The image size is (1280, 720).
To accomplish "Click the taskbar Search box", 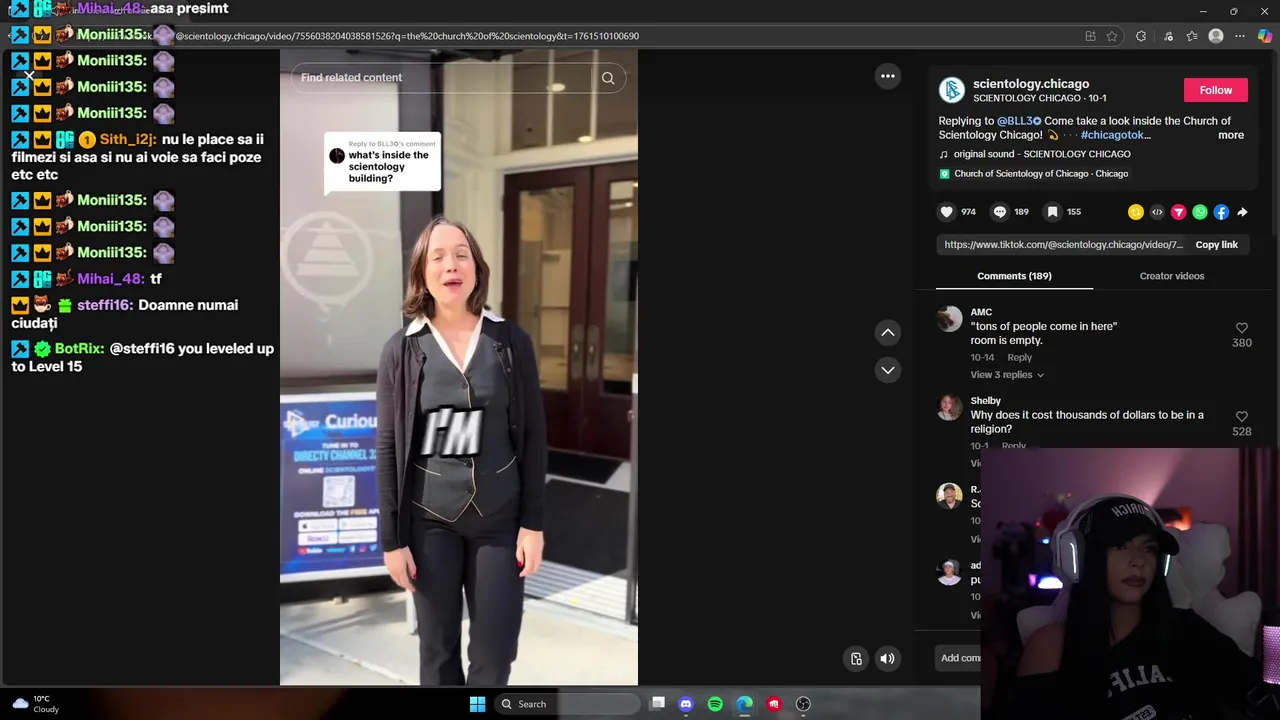I will click(x=566, y=704).
